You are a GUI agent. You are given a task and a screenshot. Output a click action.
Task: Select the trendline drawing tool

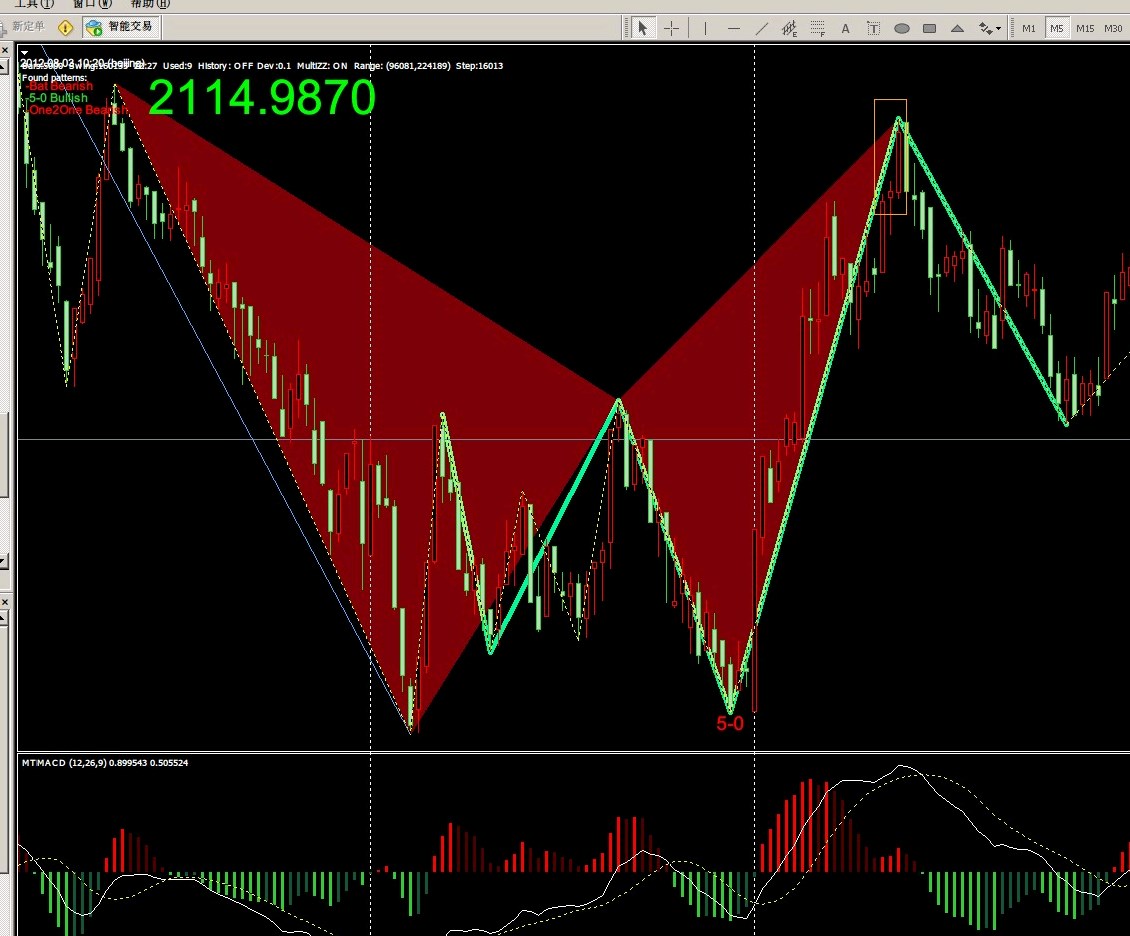pos(761,28)
